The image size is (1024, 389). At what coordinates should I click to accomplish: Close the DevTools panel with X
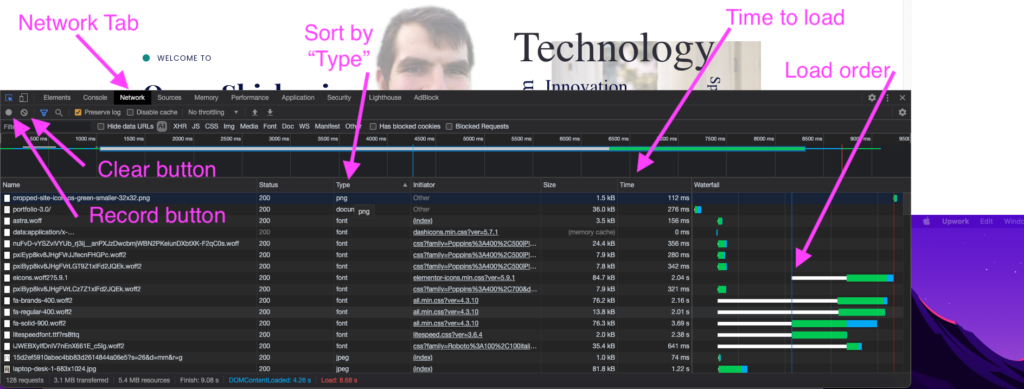(x=902, y=98)
